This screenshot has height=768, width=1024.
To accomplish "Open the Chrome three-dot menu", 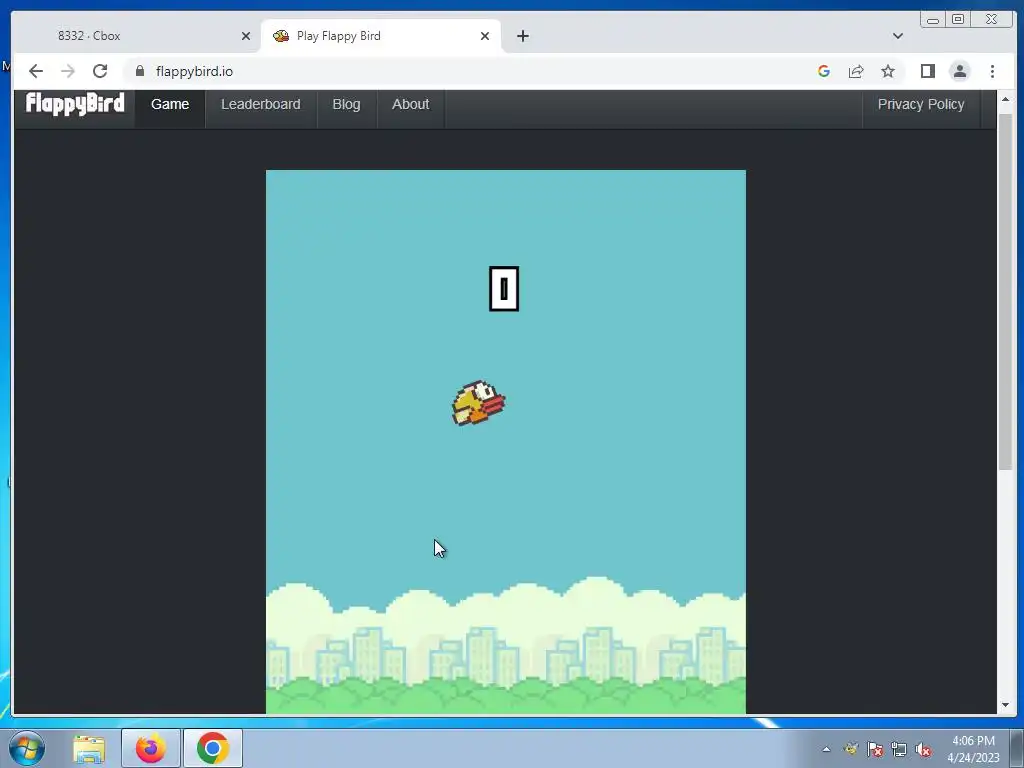I will pos(992,71).
